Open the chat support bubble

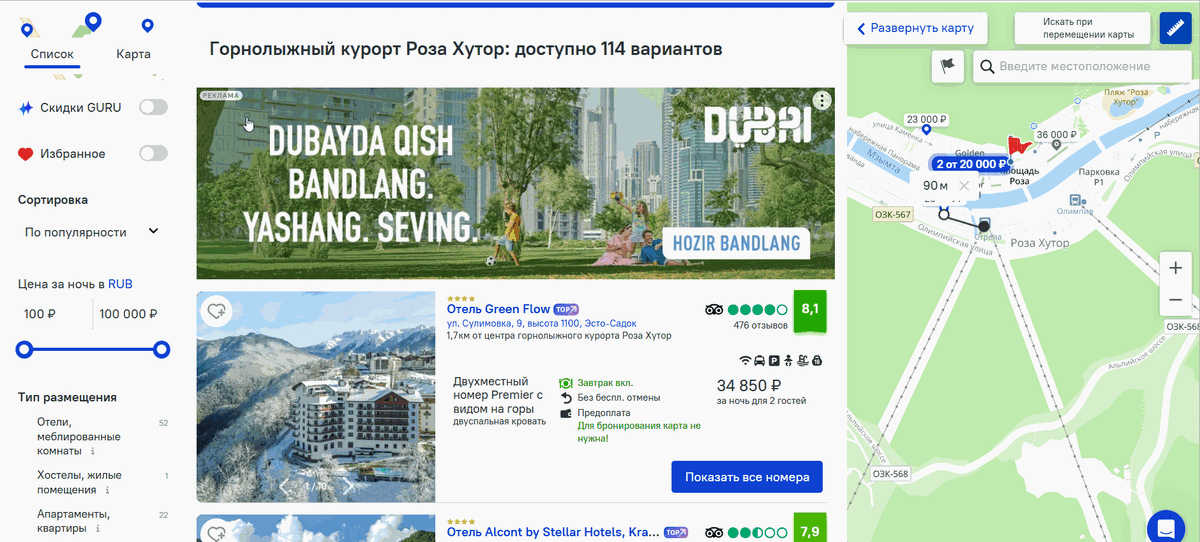click(1165, 527)
